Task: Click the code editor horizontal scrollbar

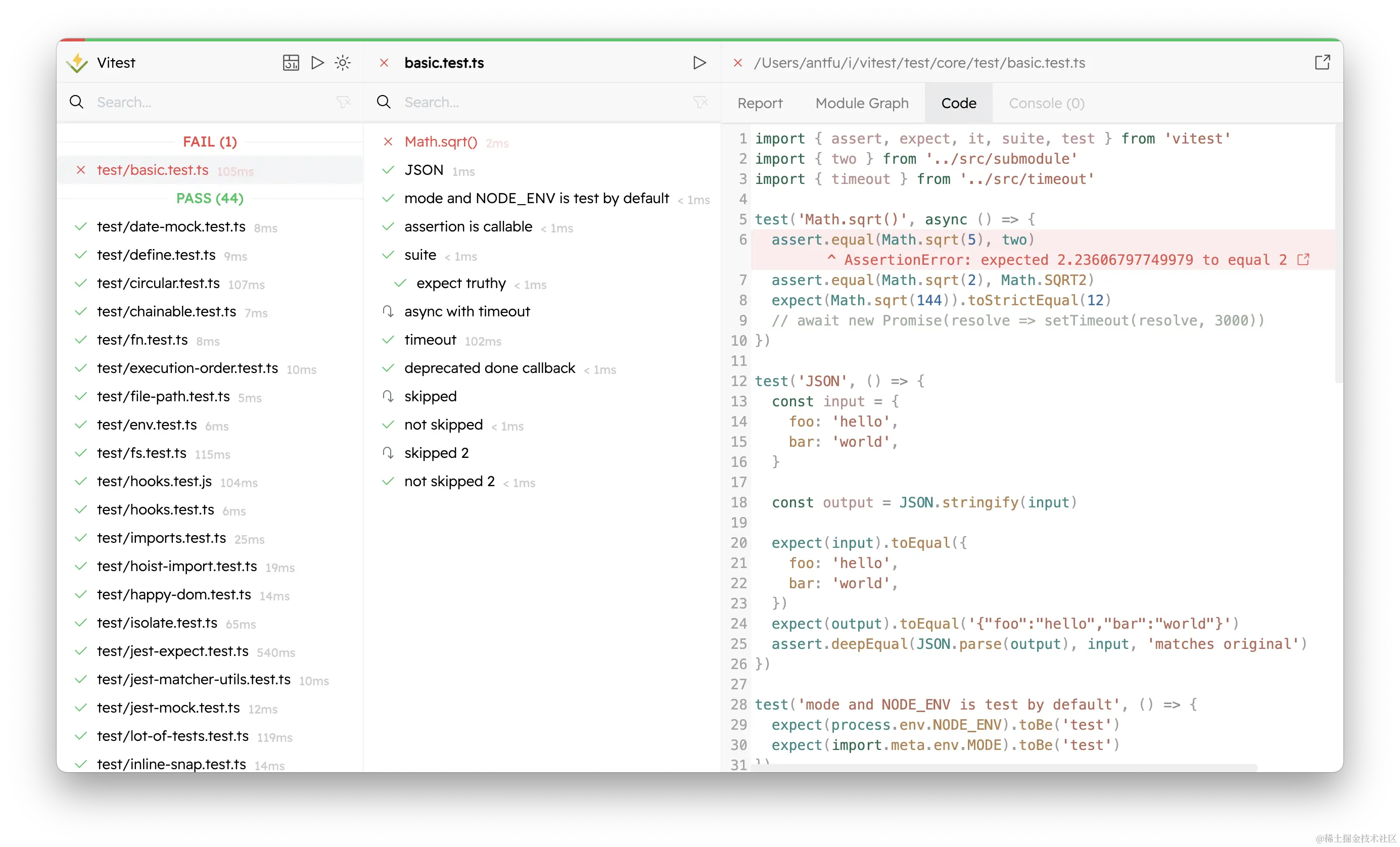Action: tap(1006, 768)
